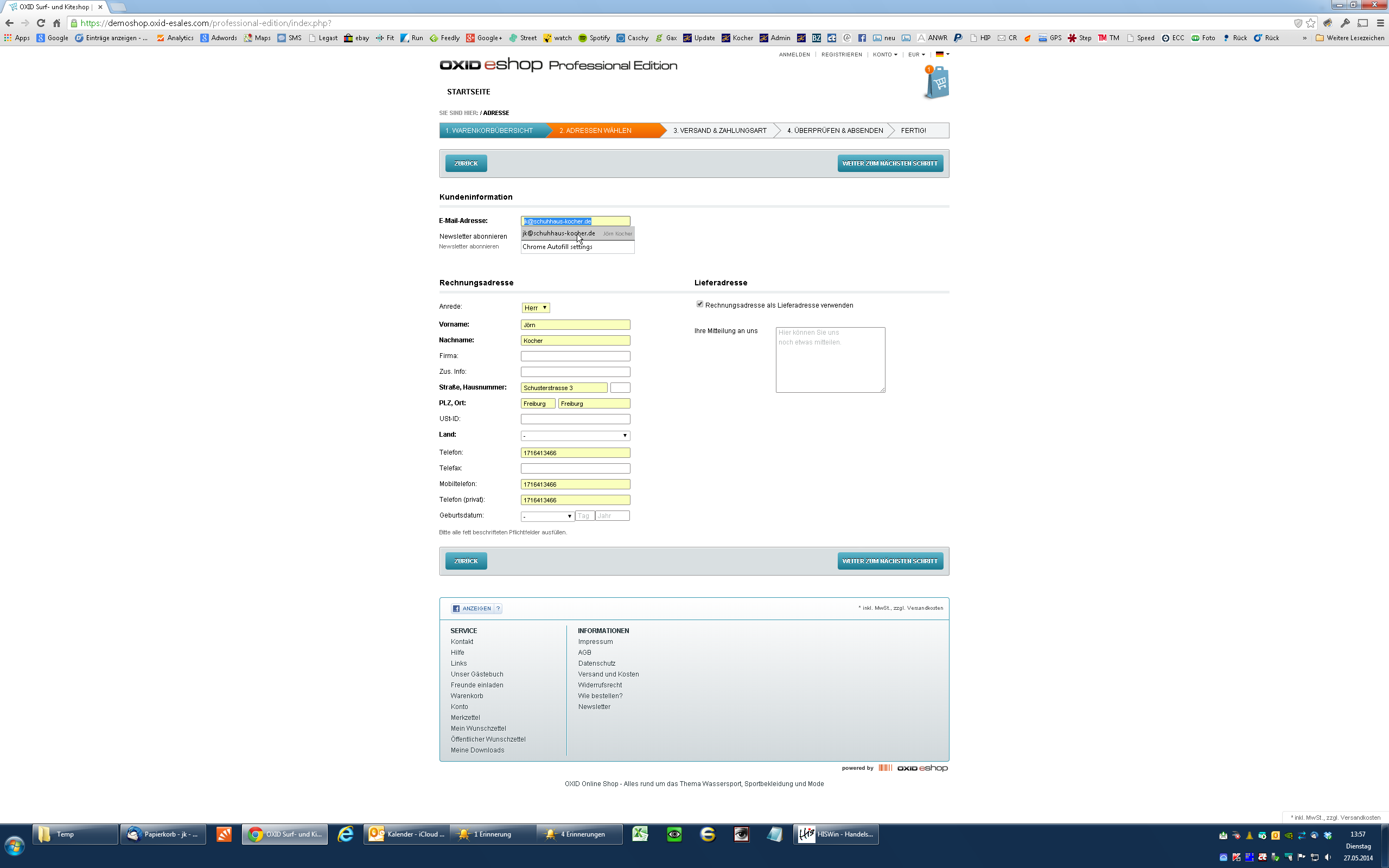Click into the Firma input field
The image size is (1389, 868).
tap(575, 356)
